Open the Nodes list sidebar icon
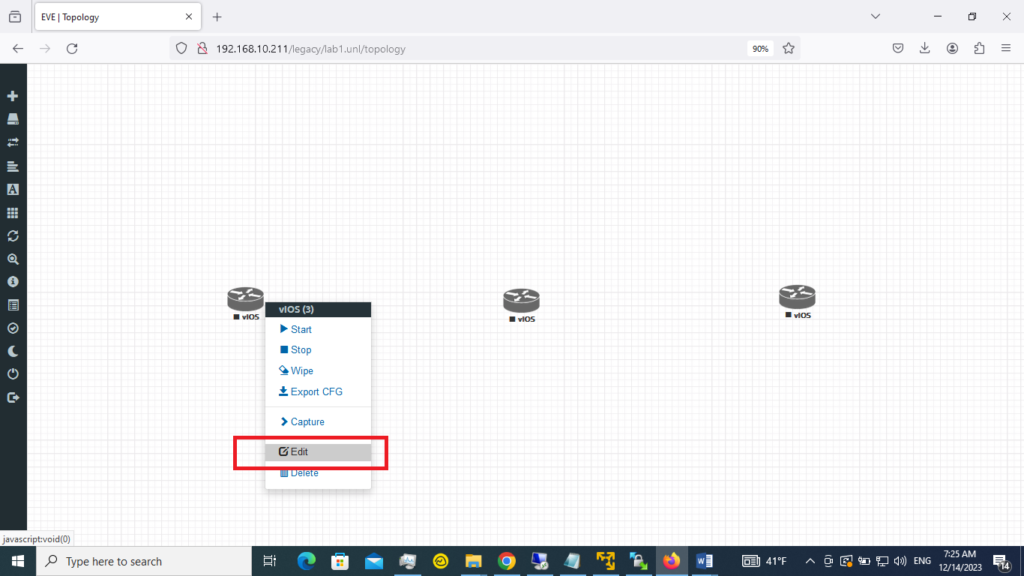This screenshot has height=576, width=1024. click(x=12, y=120)
